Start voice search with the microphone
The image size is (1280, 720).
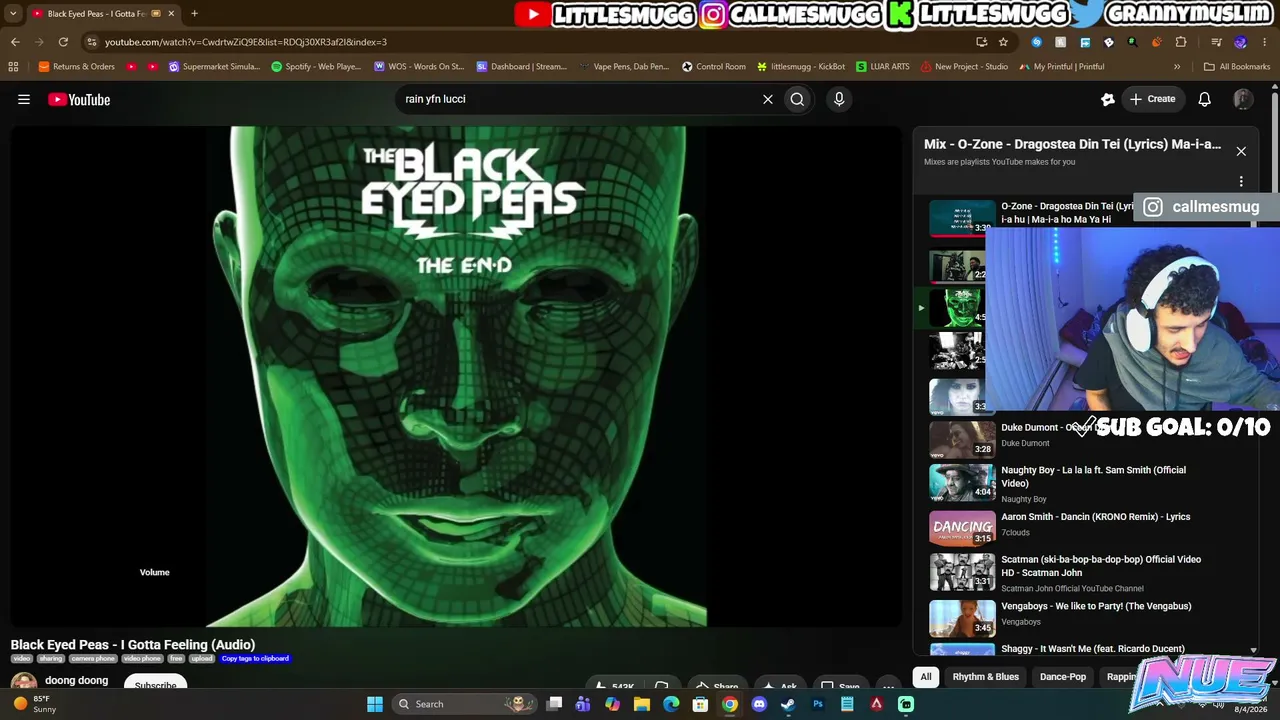click(x=839, y=99)
